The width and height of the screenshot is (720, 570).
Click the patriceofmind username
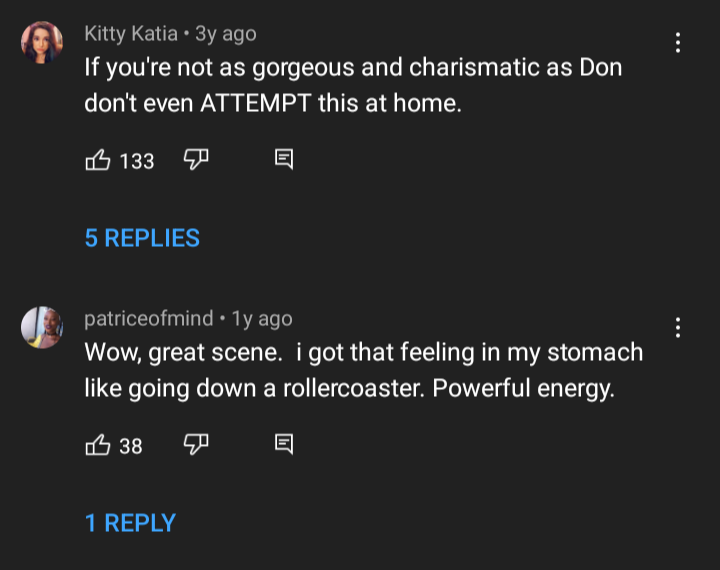(149, 319)
